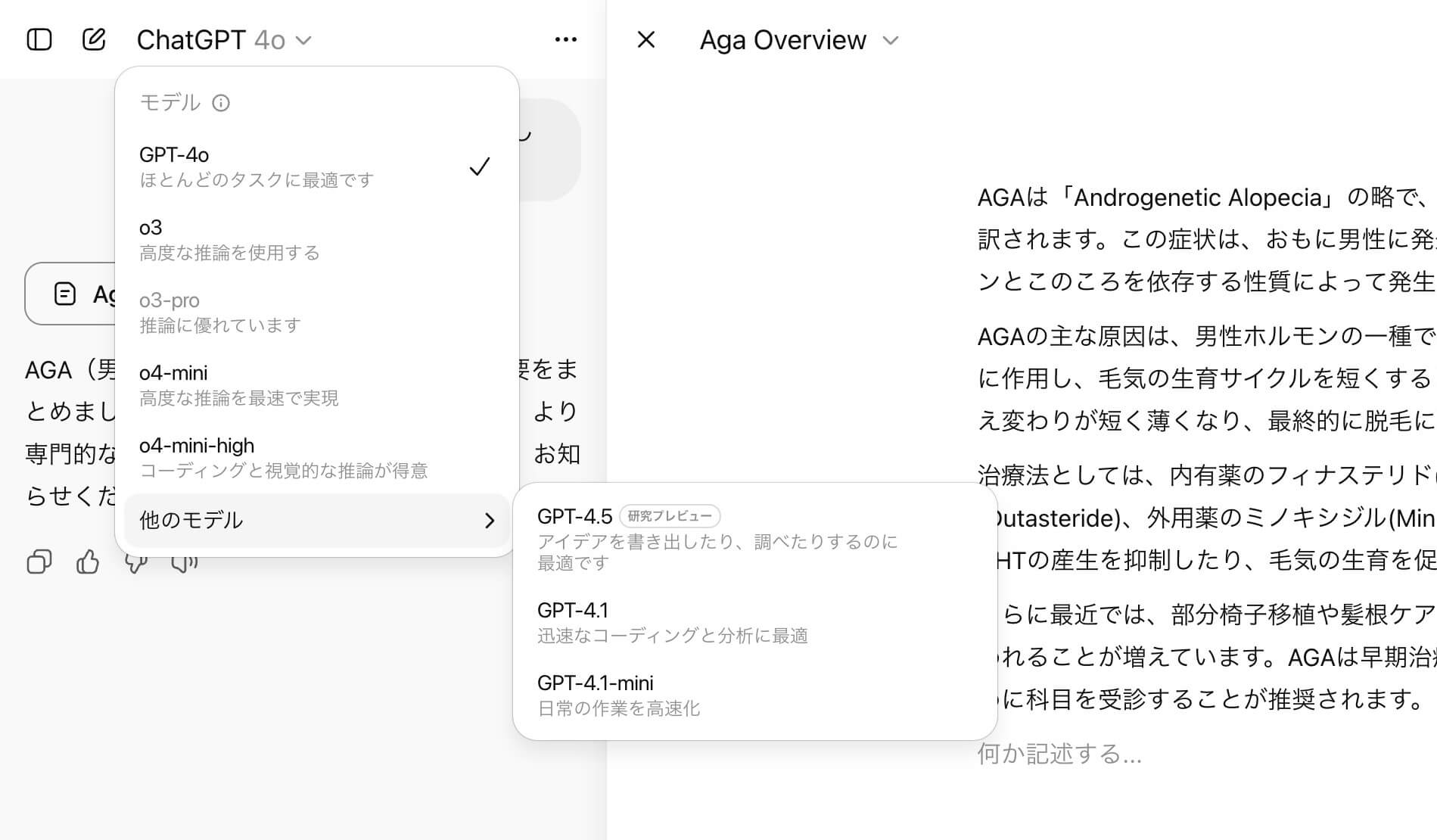Screen dimensions: 1437x840
Task: Choose the GPT-4.1 model
Action: (754, 622)
